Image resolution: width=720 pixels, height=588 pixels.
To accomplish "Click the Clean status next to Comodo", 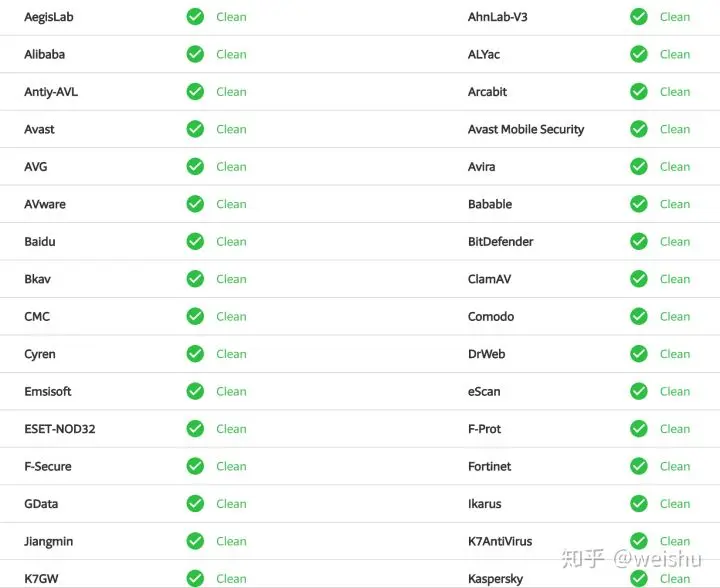I will pos(675,317).
